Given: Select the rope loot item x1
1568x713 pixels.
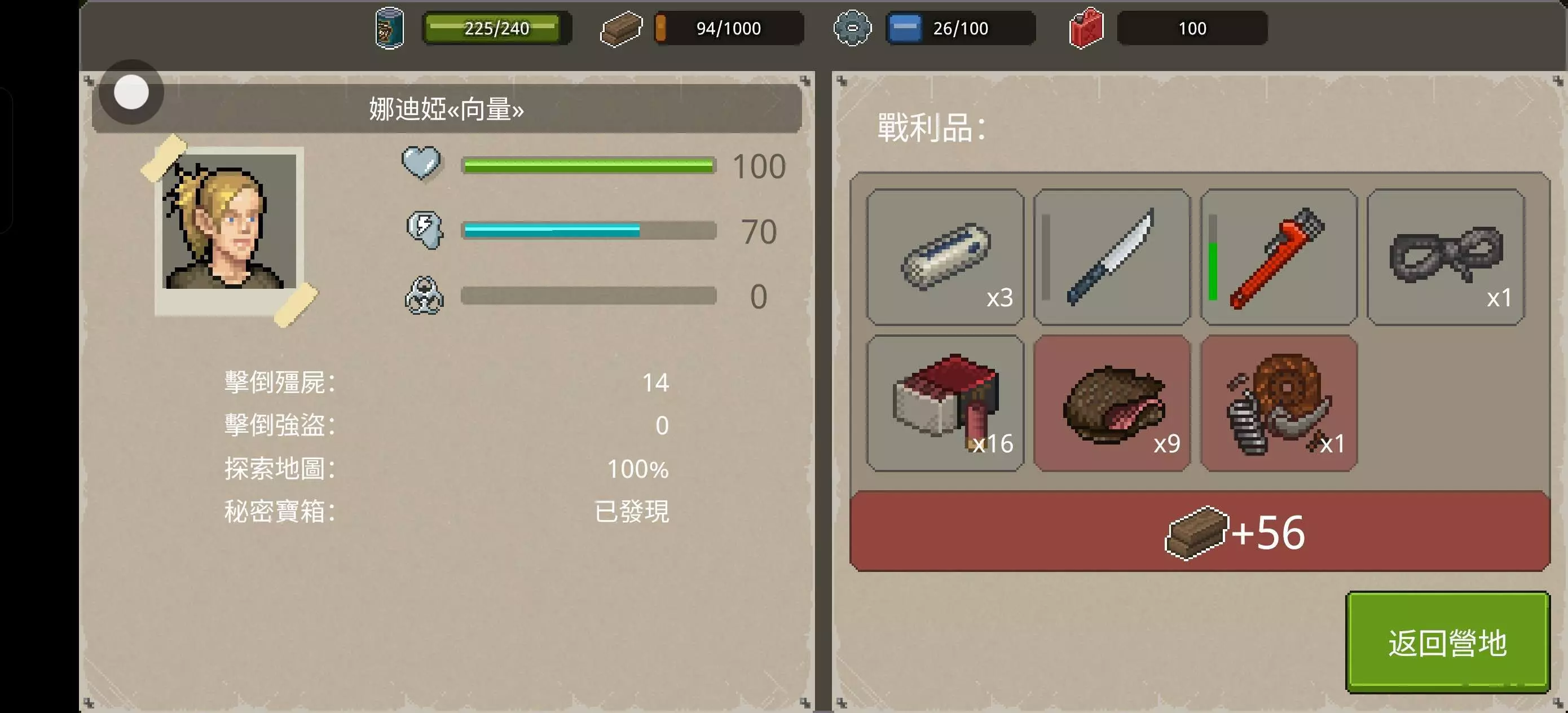Looking at the screenshot, I should tap(1446, 257).
